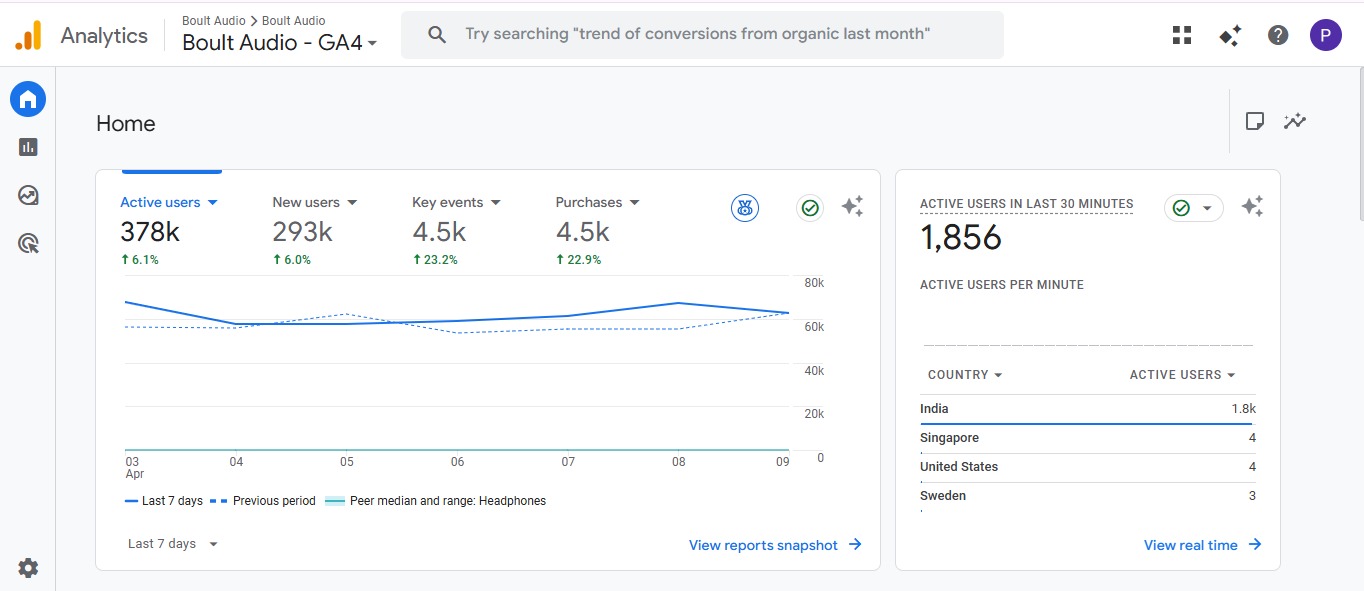1364x591 pixels.
Task: Click the India row in country table
Action: [1088, 409]
